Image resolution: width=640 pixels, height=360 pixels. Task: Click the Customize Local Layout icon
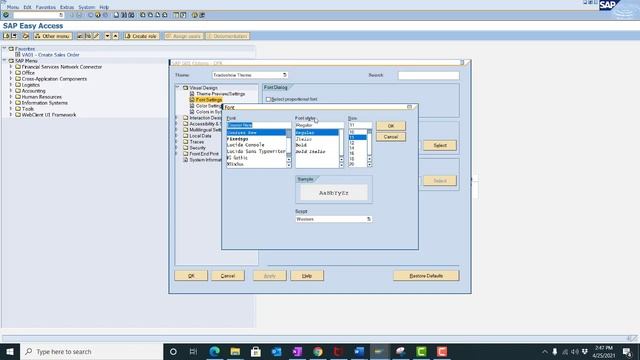pyautogui.click(x=202, y=15)
